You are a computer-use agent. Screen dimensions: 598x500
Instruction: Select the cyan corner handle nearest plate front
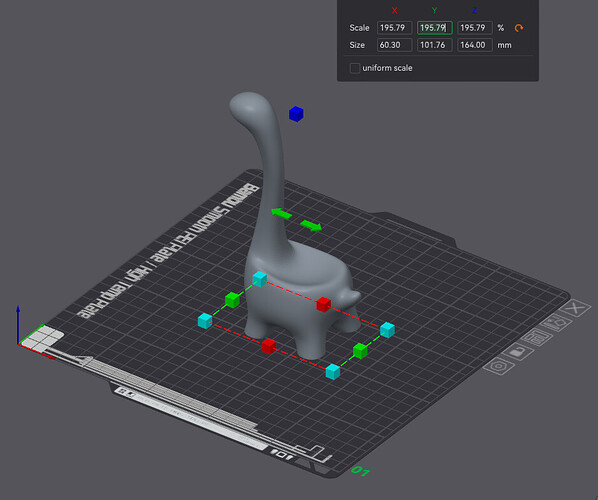(x=333, y=371)
